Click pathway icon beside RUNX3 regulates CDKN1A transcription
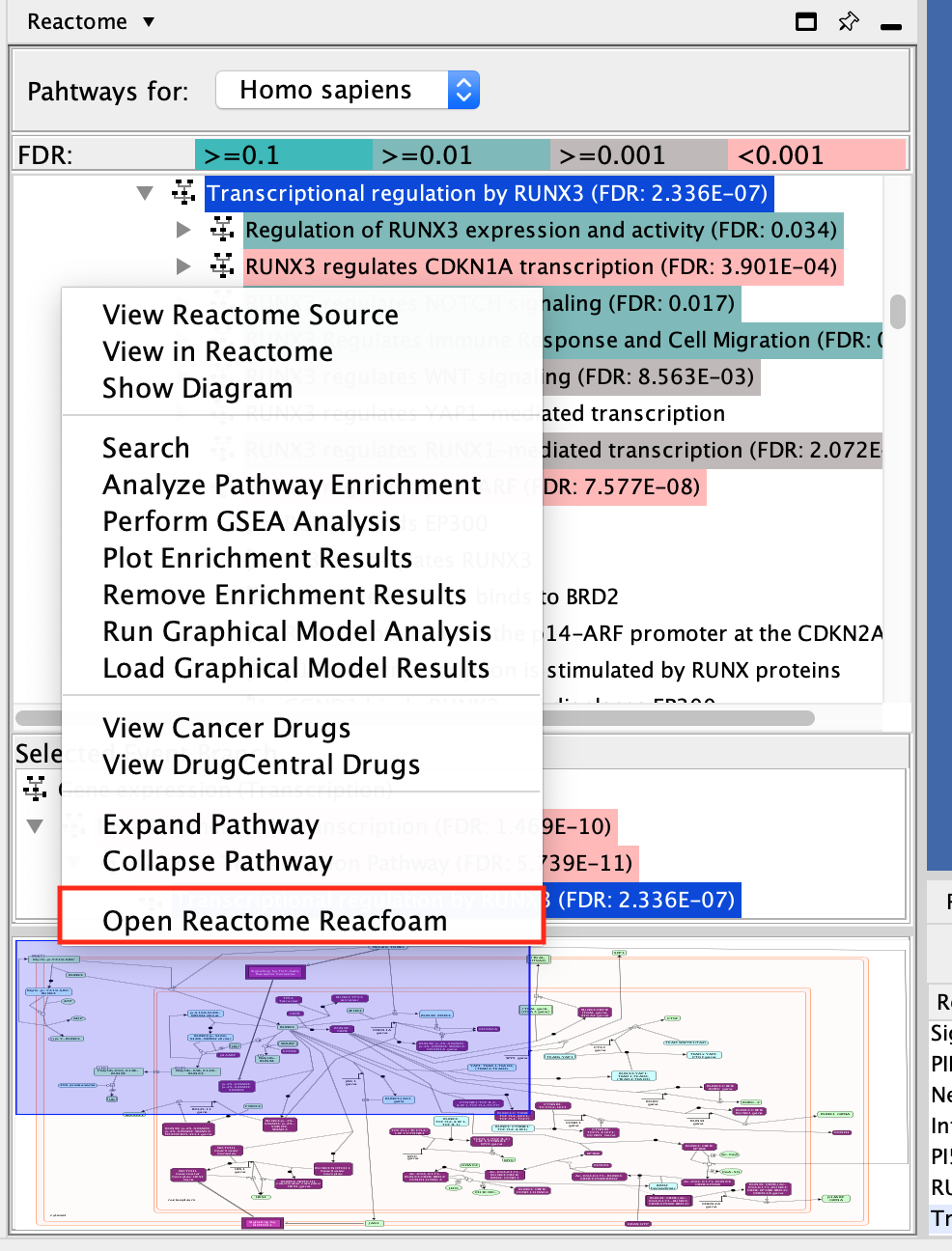 tap(222, 266)
